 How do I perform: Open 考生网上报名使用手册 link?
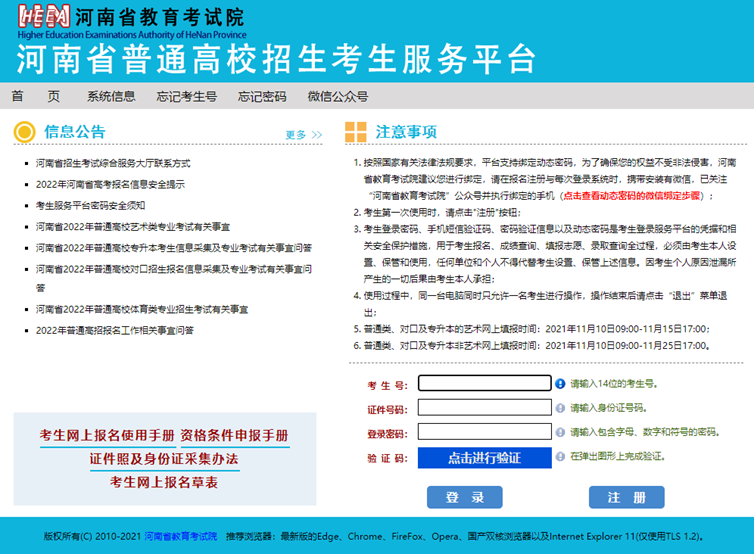coord(107,436)
